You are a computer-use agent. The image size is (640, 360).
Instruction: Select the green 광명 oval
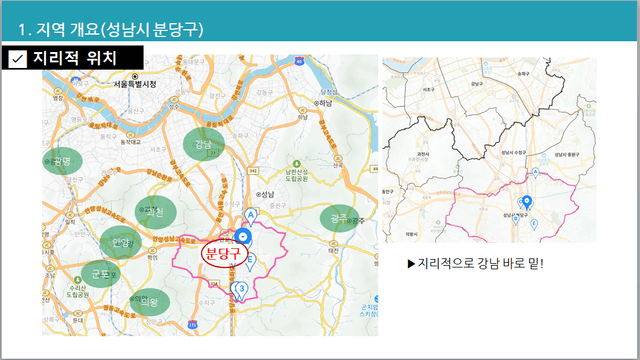tap(62, 161)
